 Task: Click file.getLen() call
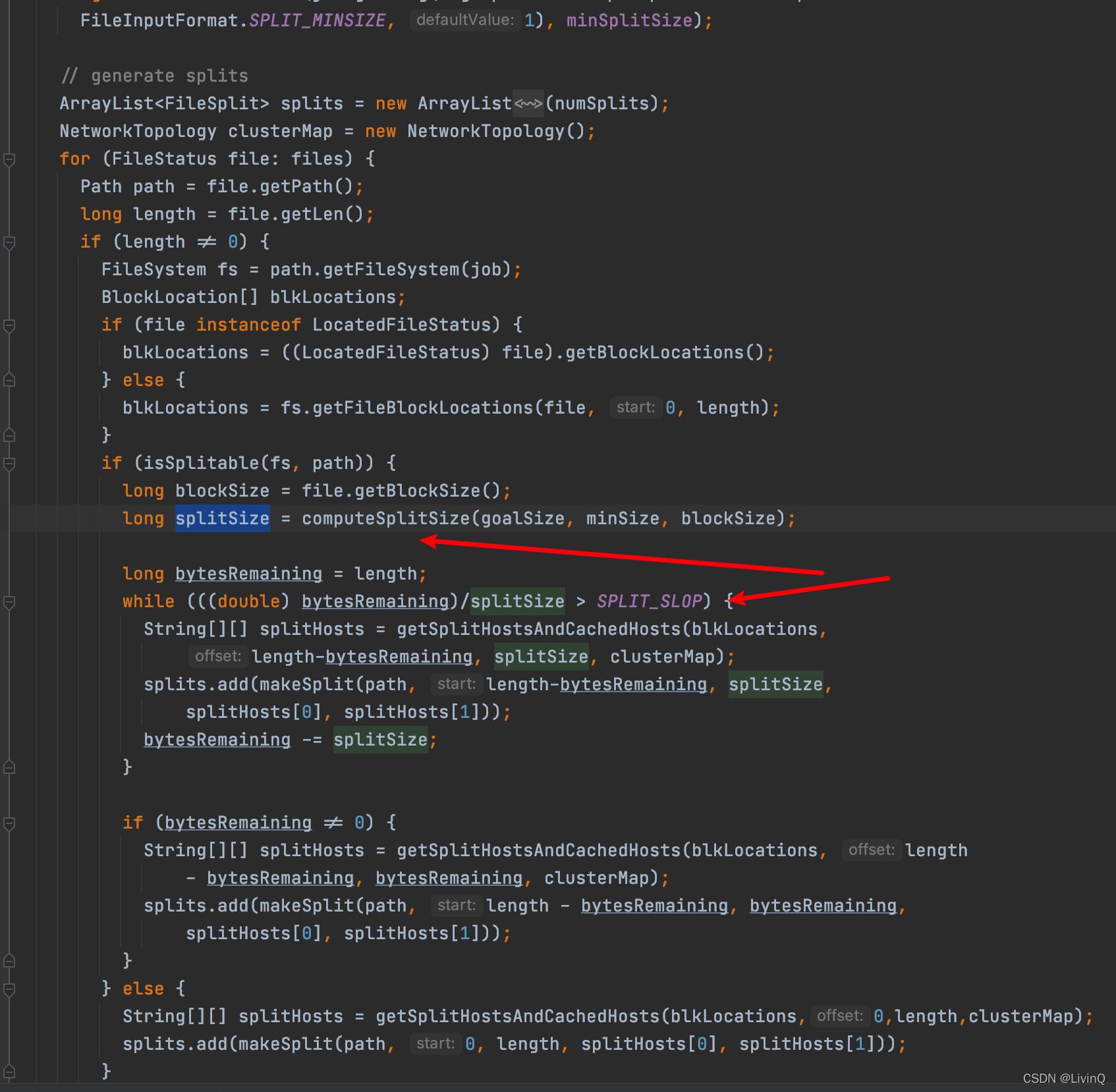click(x=296, y=214)
